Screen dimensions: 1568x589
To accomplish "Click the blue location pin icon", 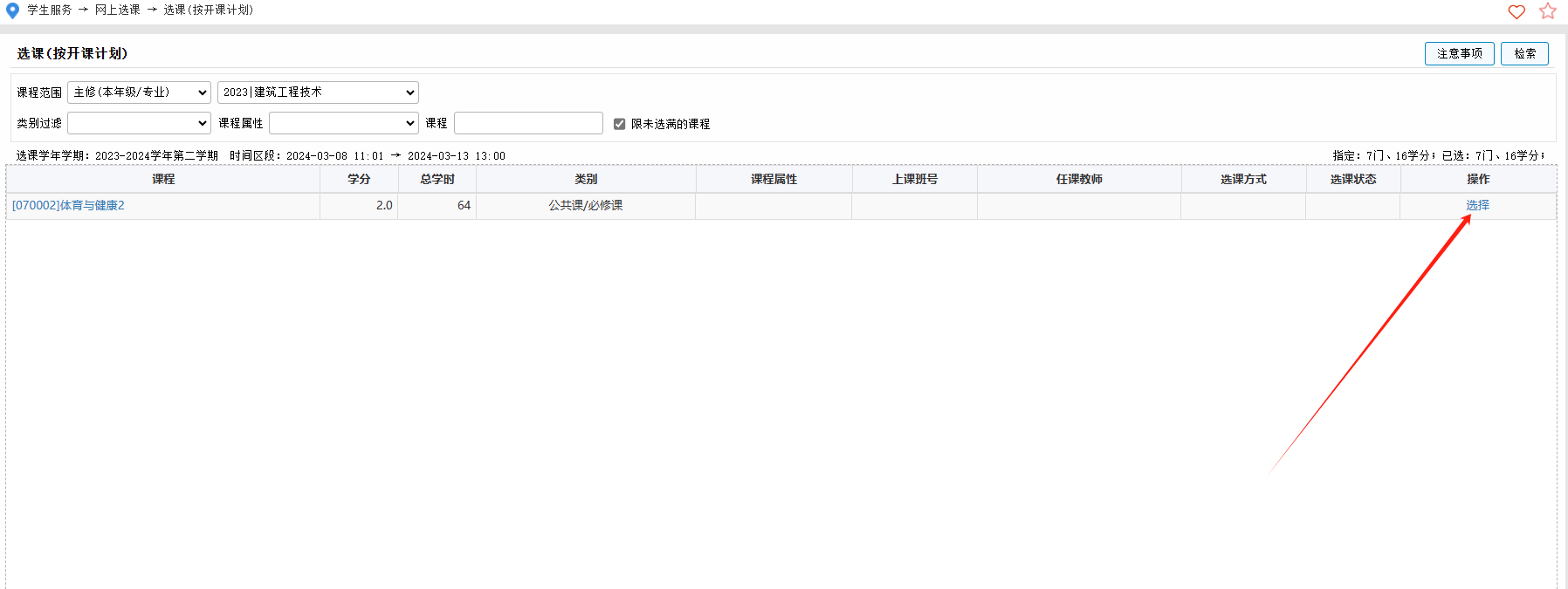I will coord(12,10).
